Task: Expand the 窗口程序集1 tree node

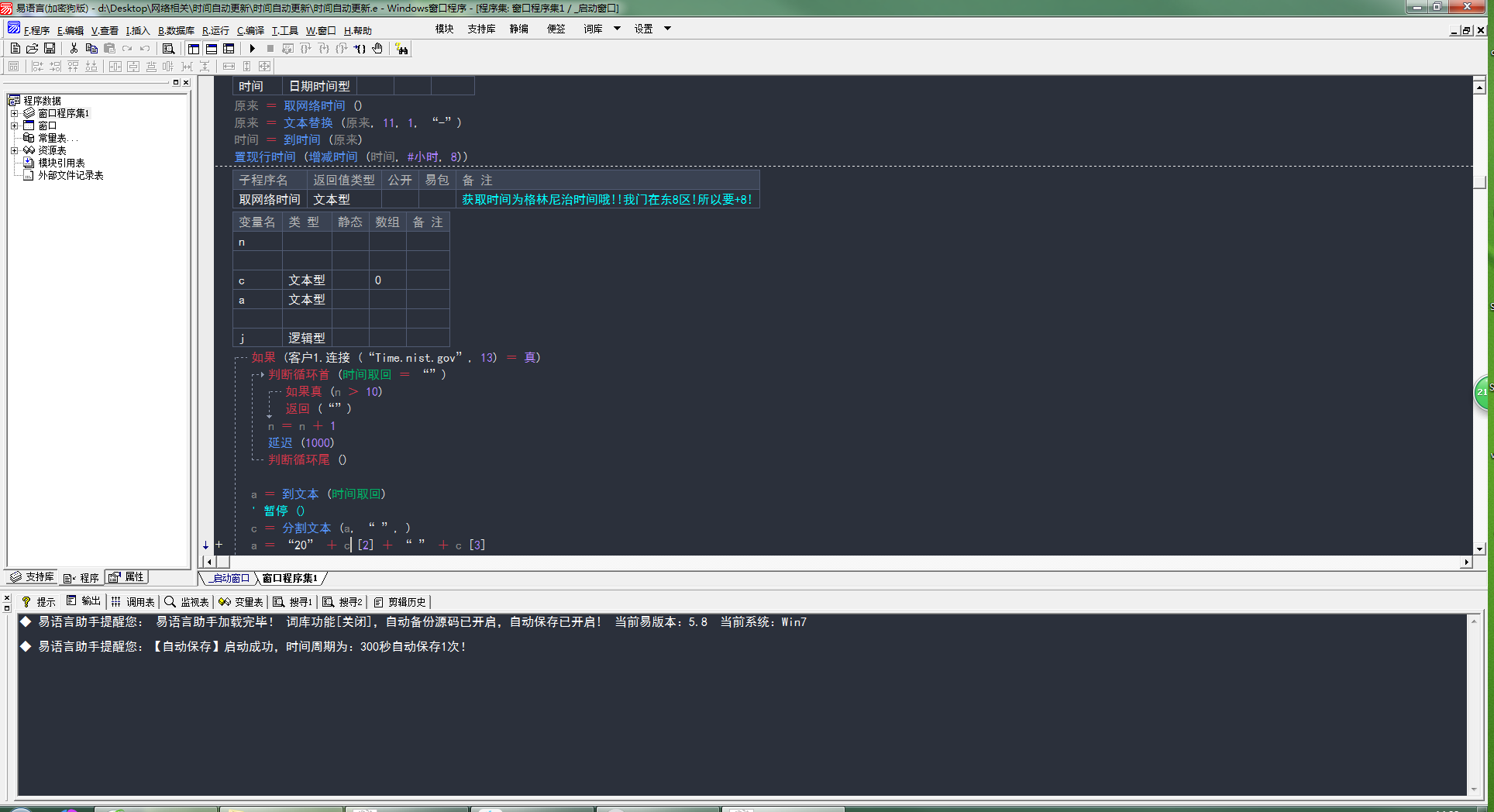Action: click(14, 113)
